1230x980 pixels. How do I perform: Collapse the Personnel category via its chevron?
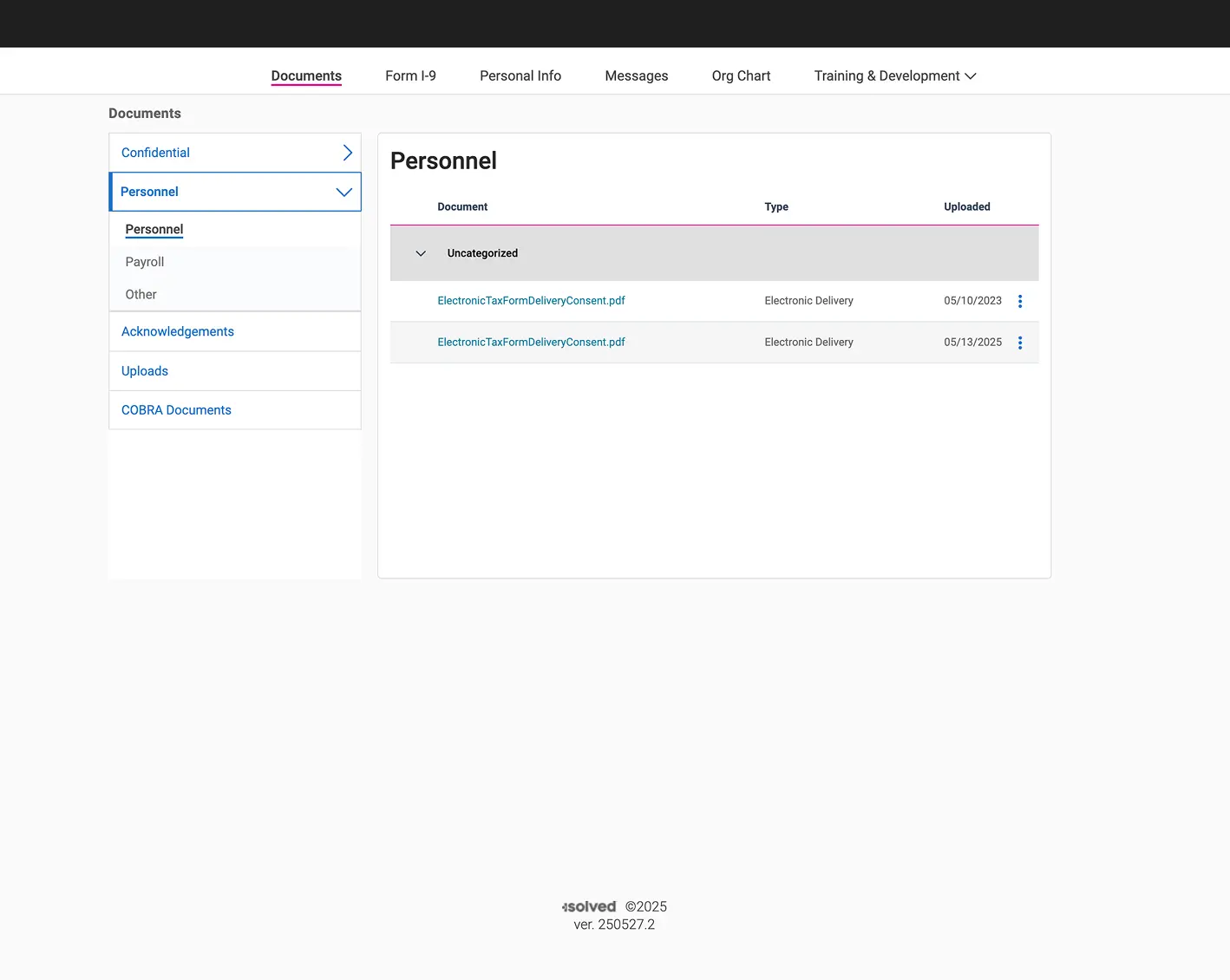click(343, 192)
